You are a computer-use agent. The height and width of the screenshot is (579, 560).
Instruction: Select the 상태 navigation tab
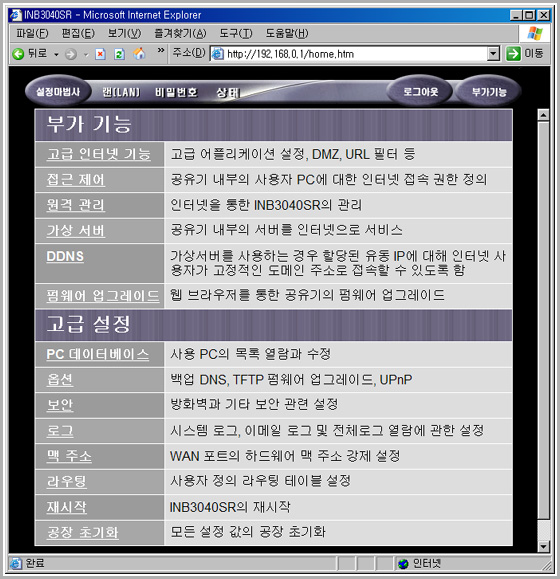click(x=228, y=92)
